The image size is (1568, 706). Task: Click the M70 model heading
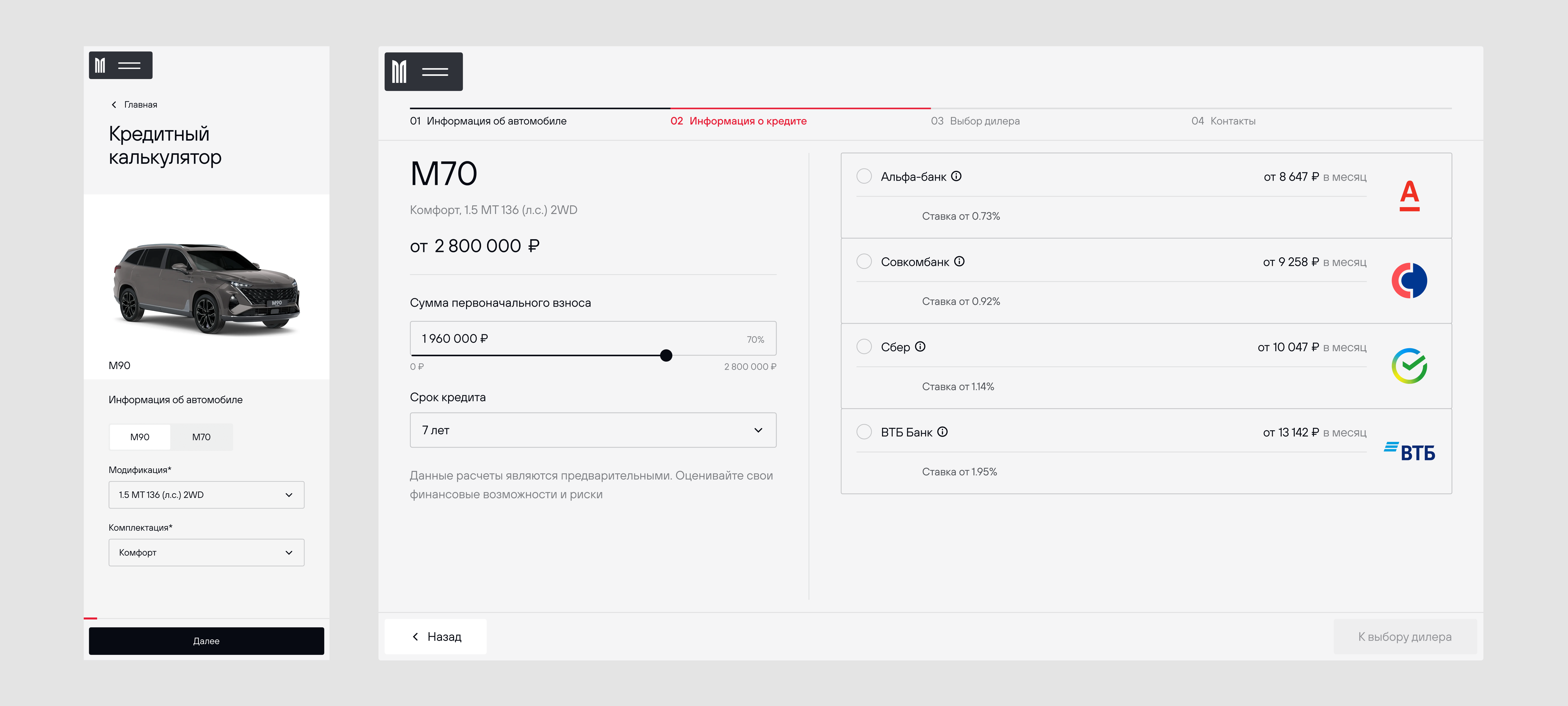(444, 174)
